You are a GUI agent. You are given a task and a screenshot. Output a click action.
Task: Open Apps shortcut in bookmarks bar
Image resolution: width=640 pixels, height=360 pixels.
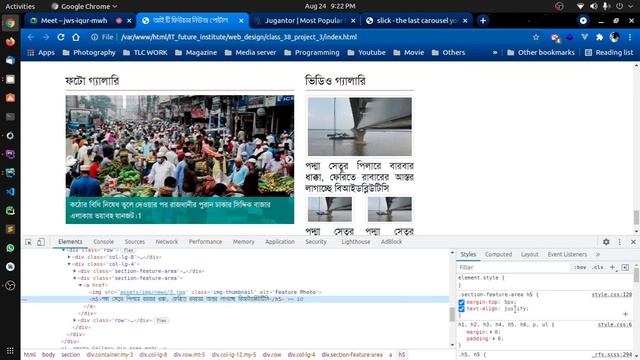pos(41,52)
